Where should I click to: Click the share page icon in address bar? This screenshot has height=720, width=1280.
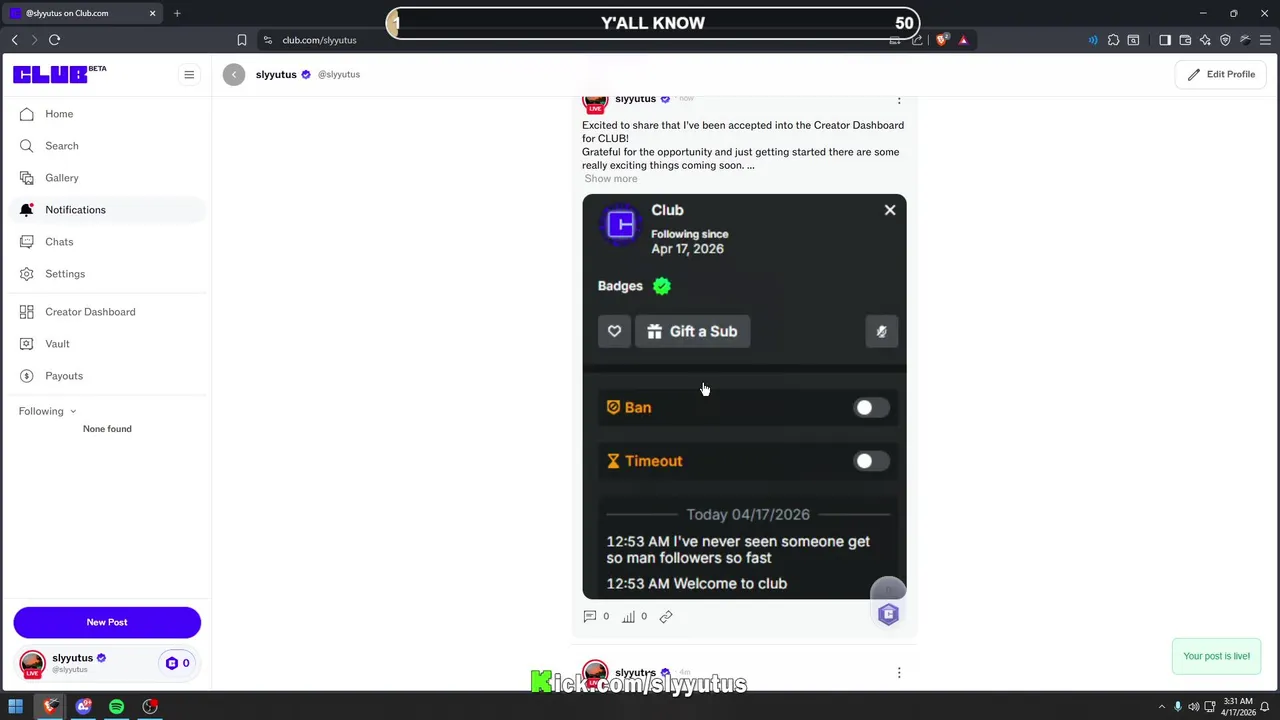pos(917,40)
